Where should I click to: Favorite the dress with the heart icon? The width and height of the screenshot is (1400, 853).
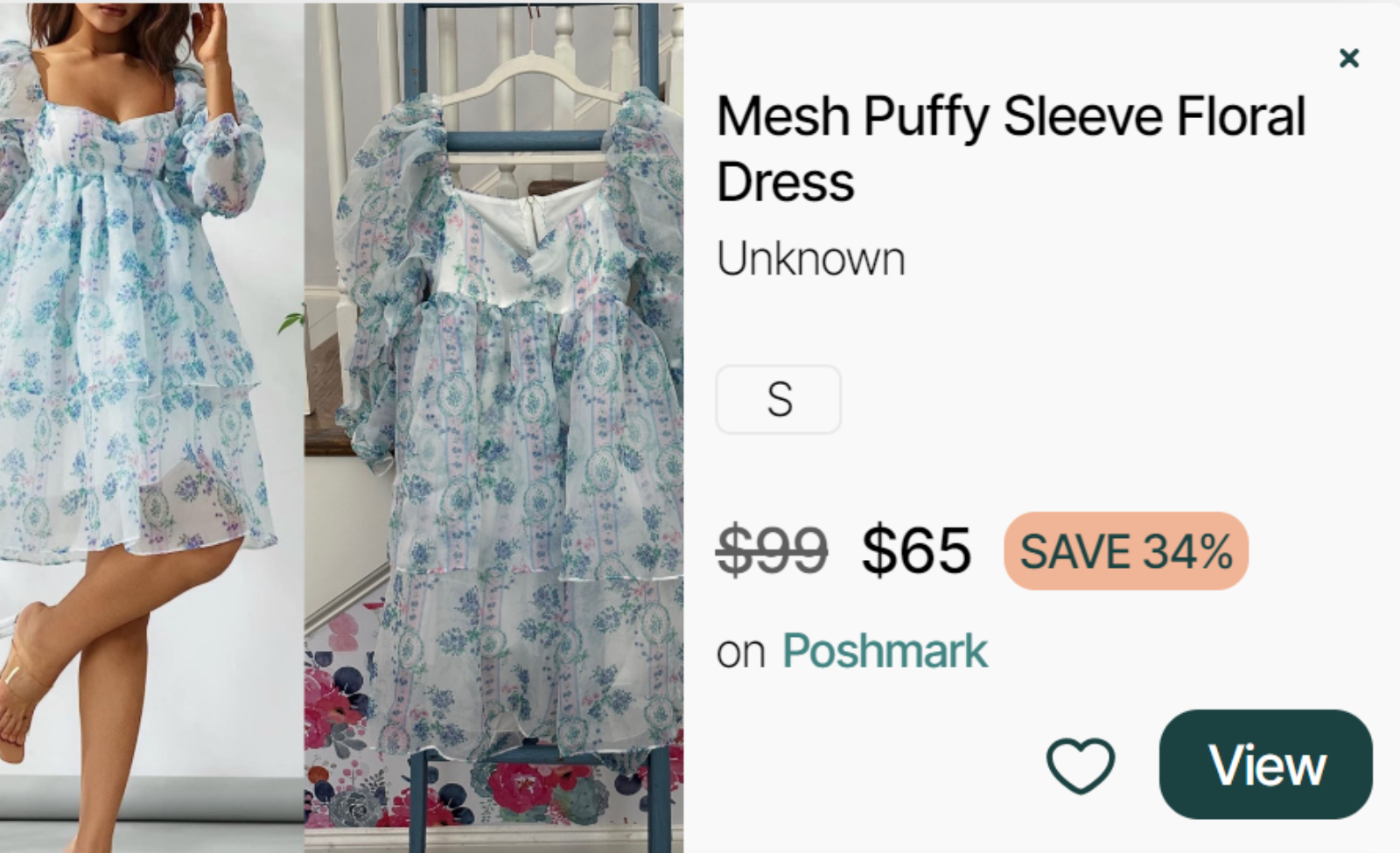pyautogui.click(x=1080, y=766)
